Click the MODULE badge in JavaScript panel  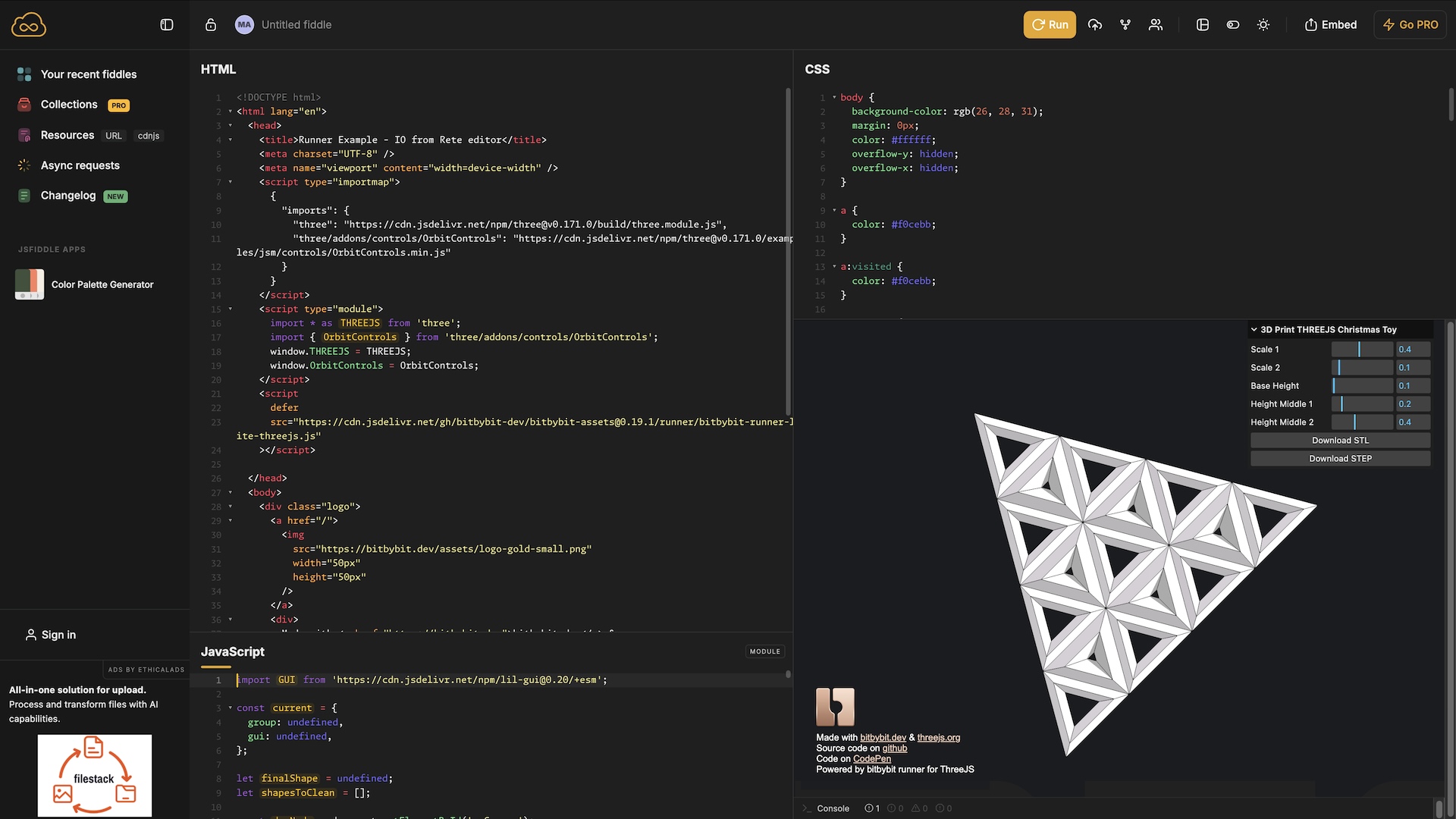pos(764,651)
